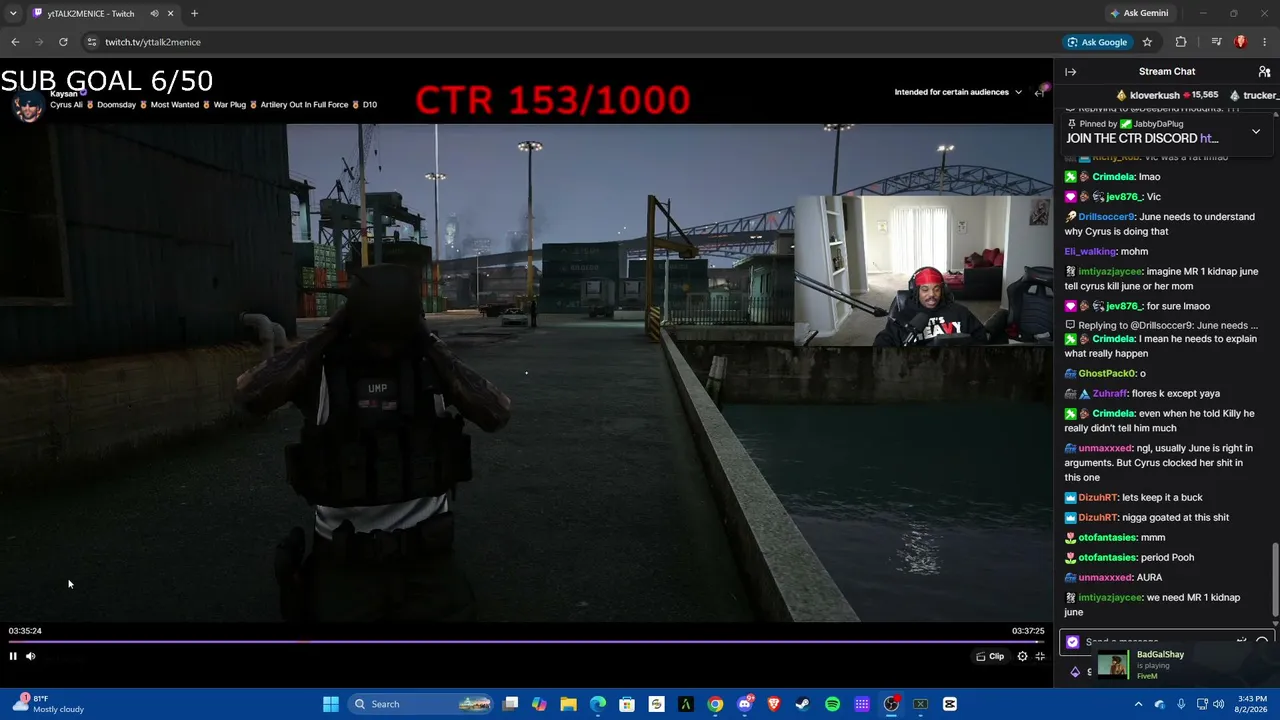
Task: Click the Windows taskbar Search box
Action: (x=419, y=704)
